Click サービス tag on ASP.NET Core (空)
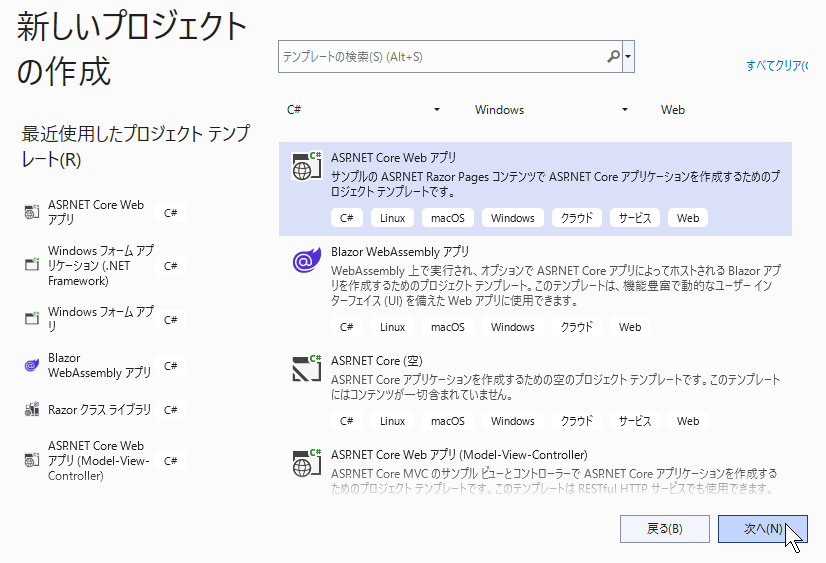826x563 pixels. coord(635,421)
